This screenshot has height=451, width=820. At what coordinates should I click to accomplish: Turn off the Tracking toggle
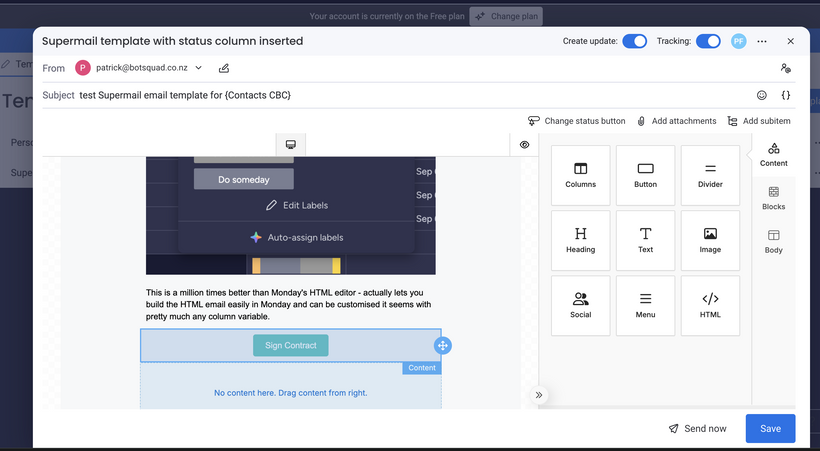708,41
